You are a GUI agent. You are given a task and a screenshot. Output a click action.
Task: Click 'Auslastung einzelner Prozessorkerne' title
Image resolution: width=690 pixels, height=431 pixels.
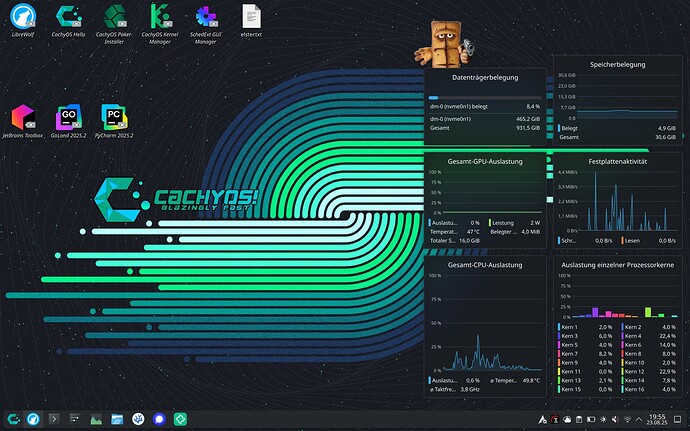pyautogui.click(x=617, y=265)
